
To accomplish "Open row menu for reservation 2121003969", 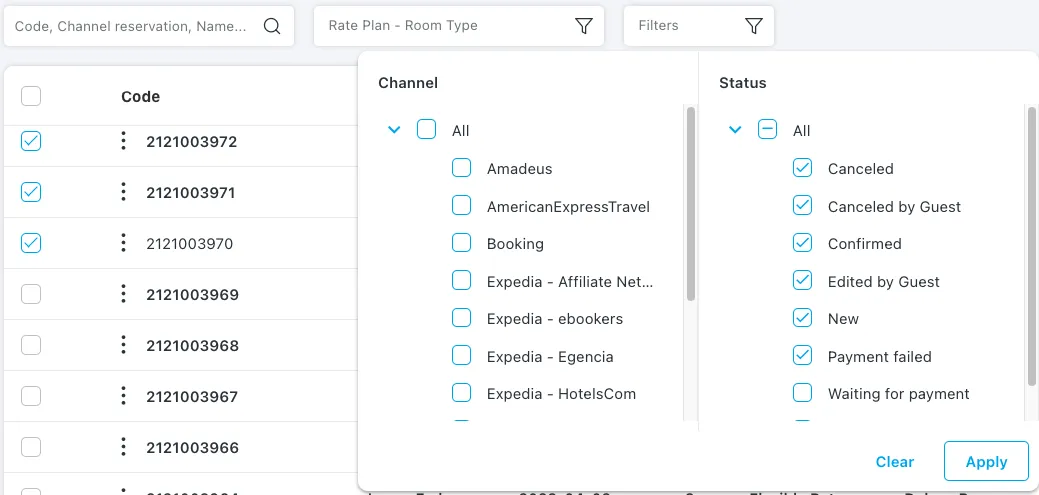I will pos(123,294).
